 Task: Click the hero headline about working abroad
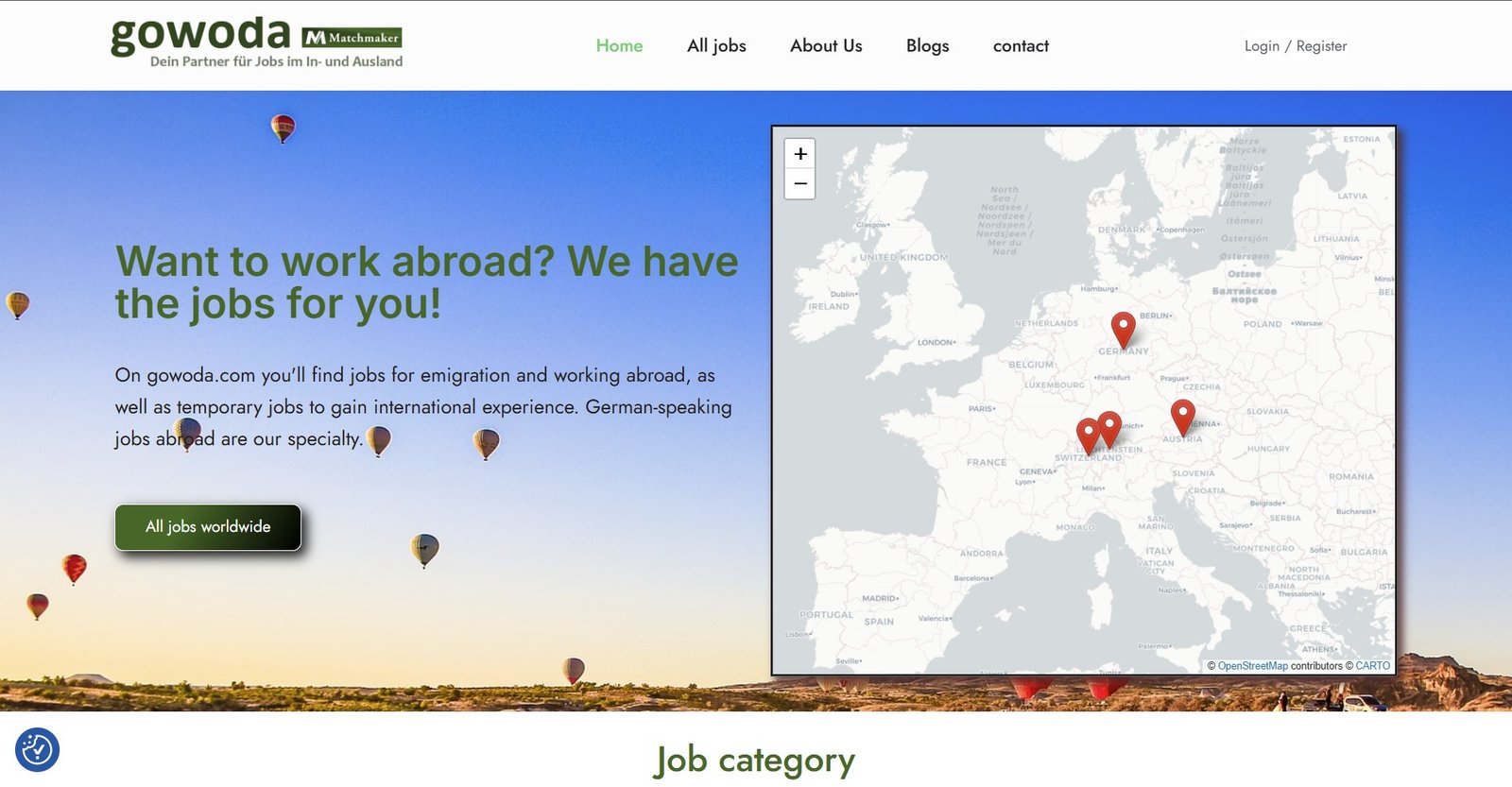pos(426,282)
